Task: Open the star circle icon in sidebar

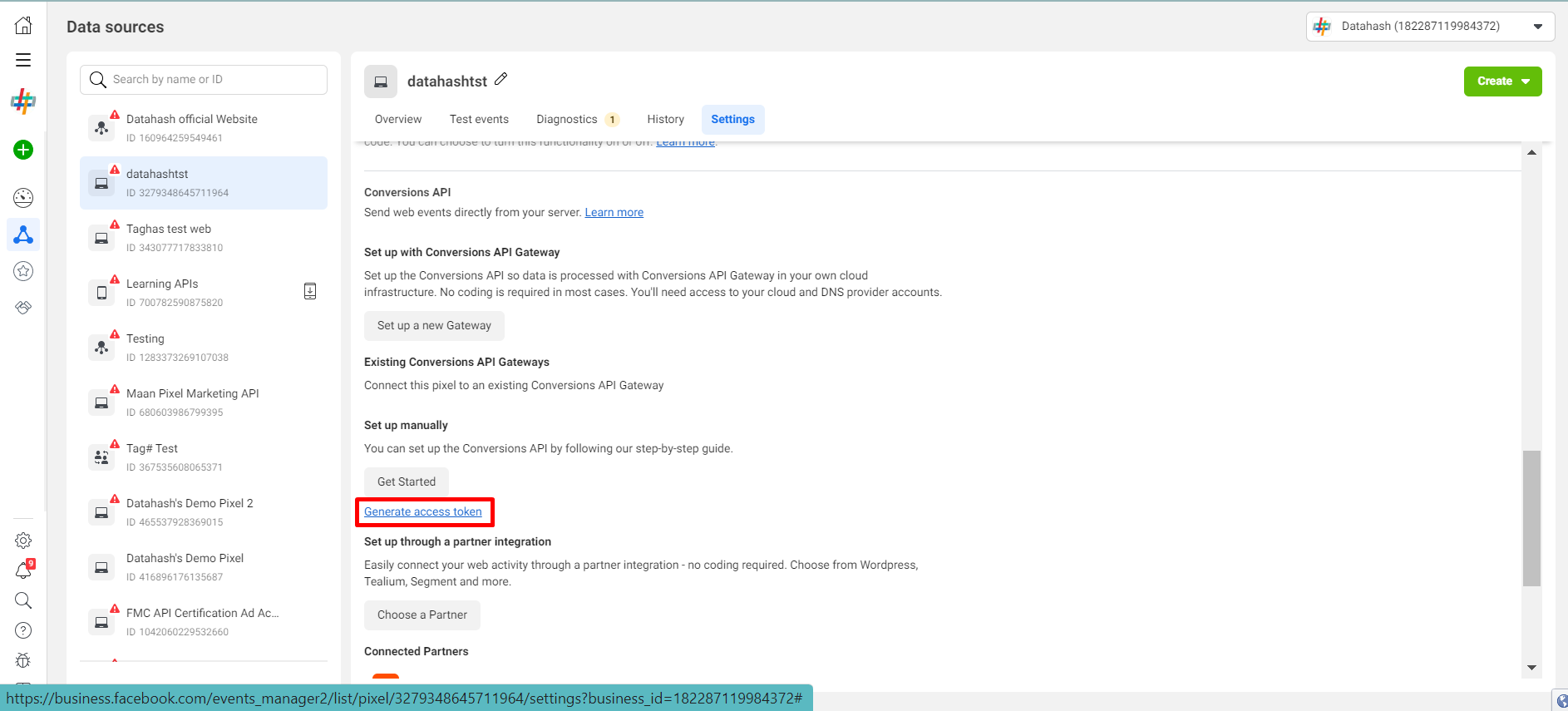Action: [23, 271]
